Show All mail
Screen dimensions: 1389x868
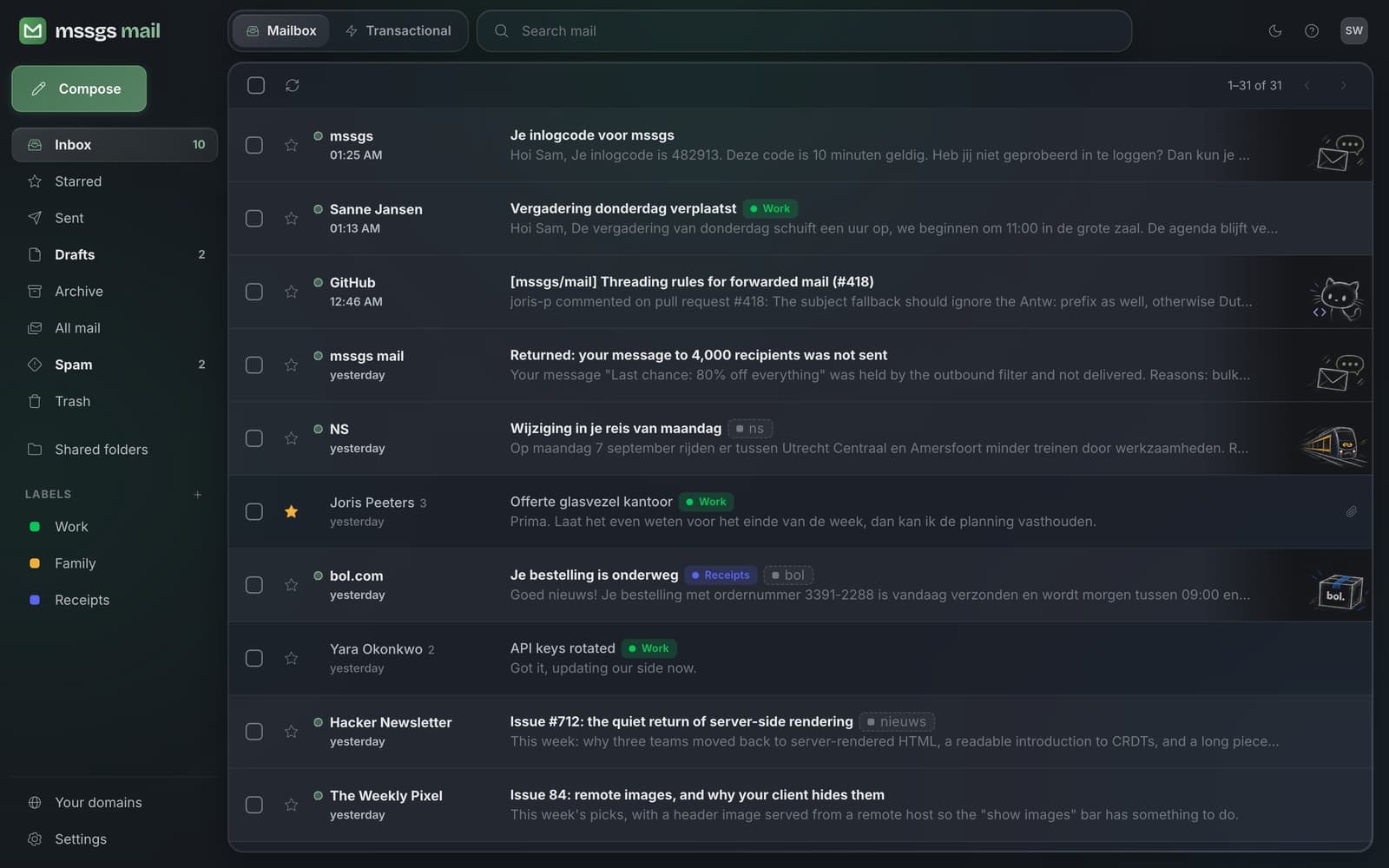coord(115,328)
